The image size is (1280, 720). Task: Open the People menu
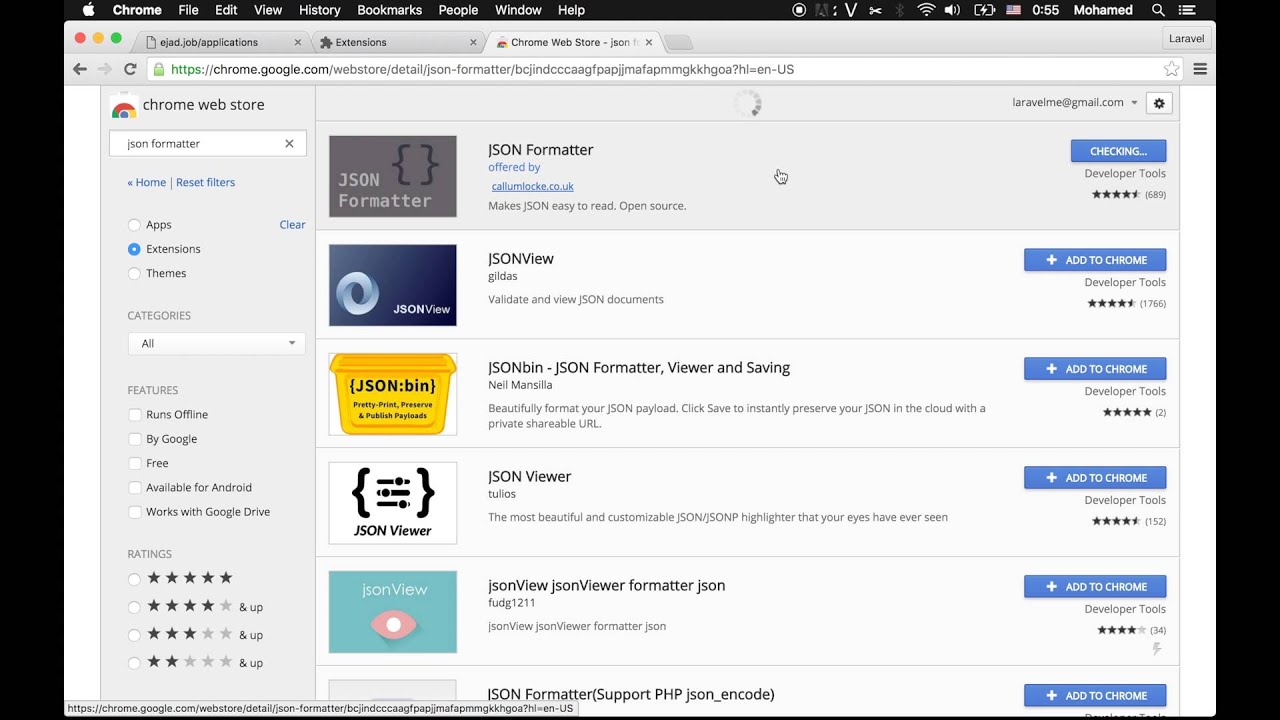[458, 10]
